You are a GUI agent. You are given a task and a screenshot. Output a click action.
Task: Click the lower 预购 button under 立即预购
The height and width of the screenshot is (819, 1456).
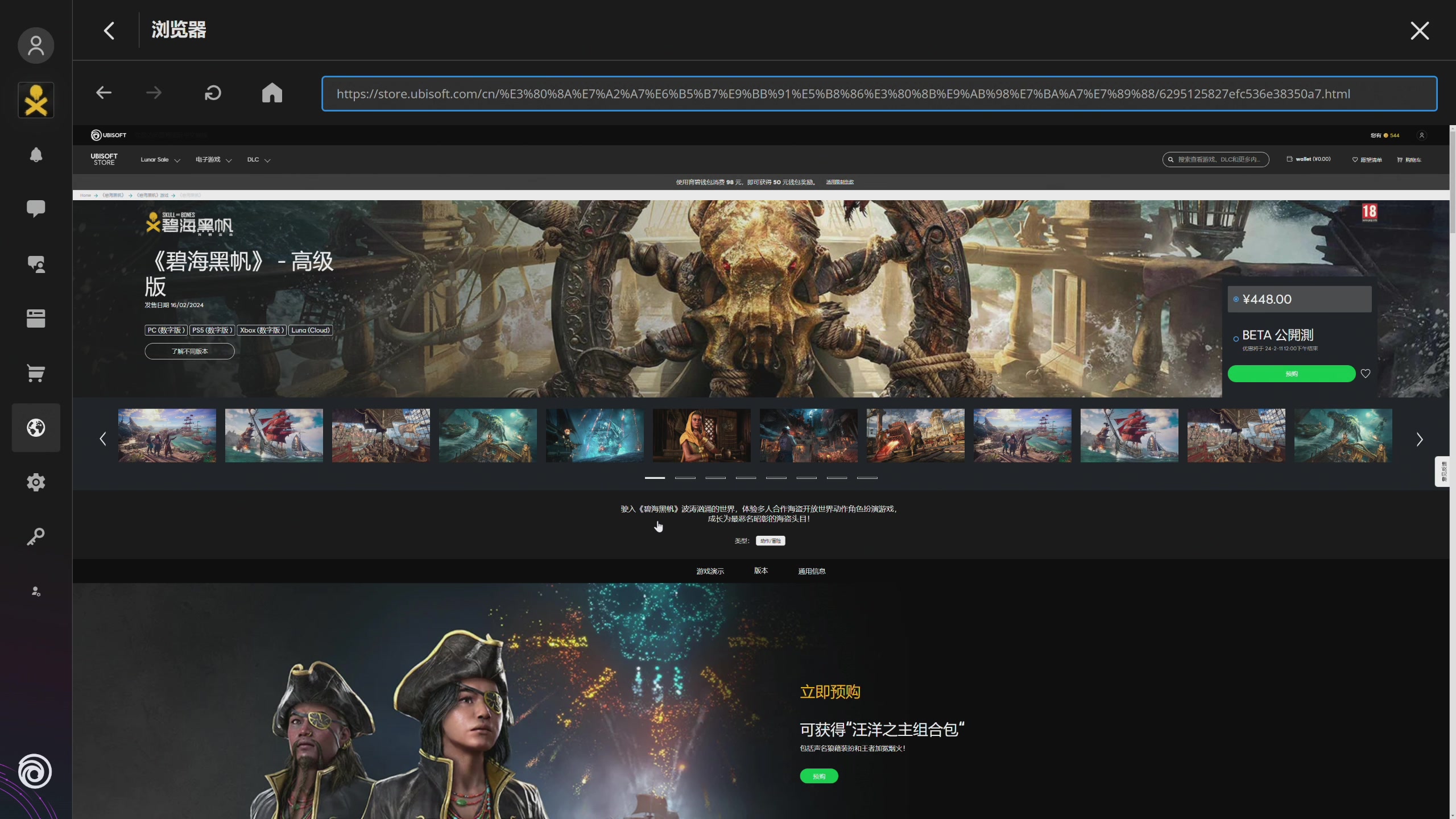(x=819, y=776)
